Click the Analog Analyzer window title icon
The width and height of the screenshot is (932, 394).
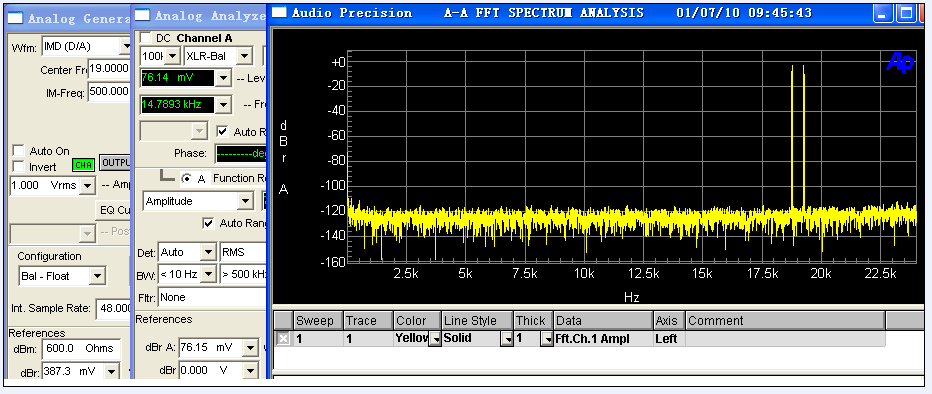[x=143, y=16]
